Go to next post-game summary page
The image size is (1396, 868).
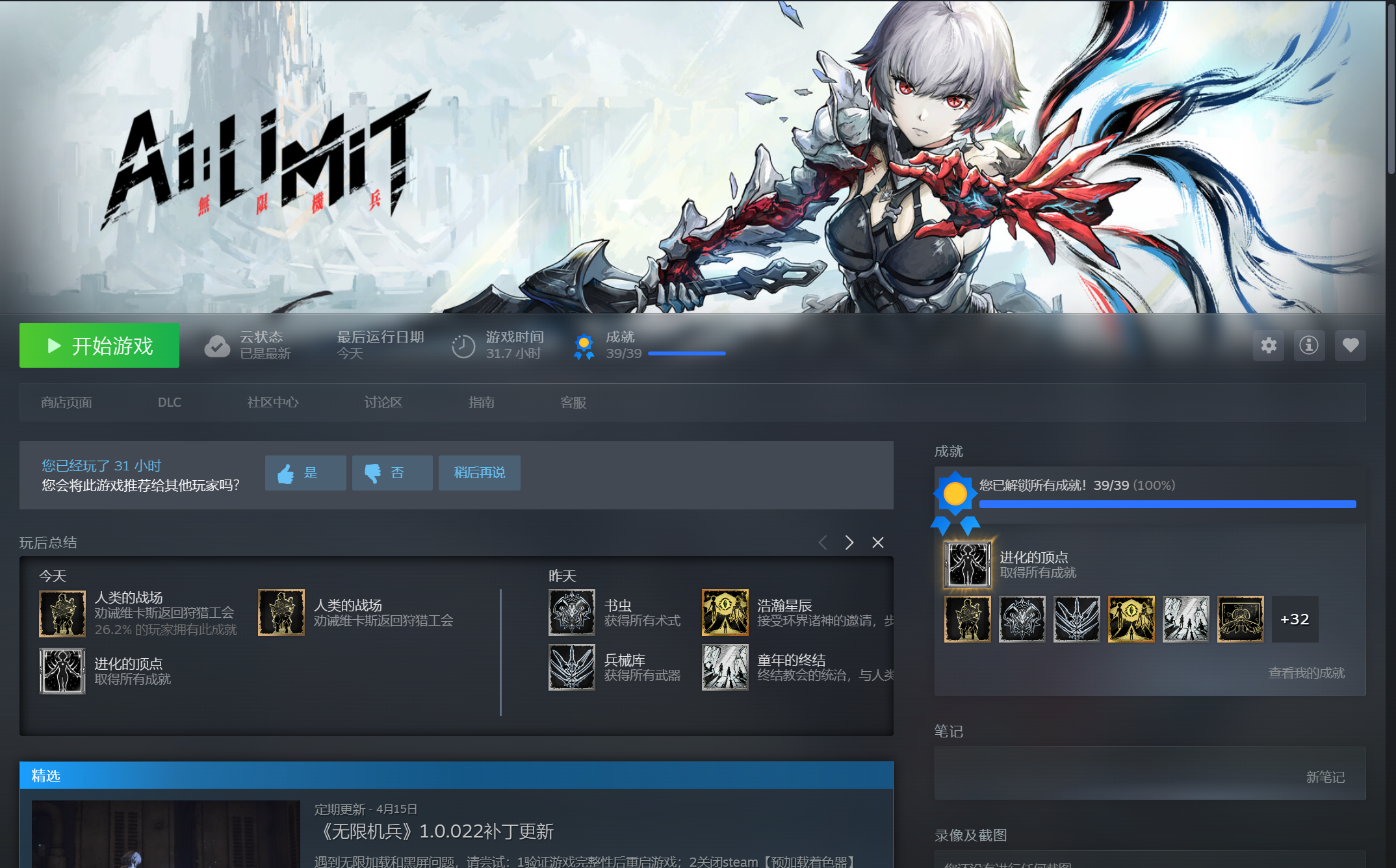point(849,542)
